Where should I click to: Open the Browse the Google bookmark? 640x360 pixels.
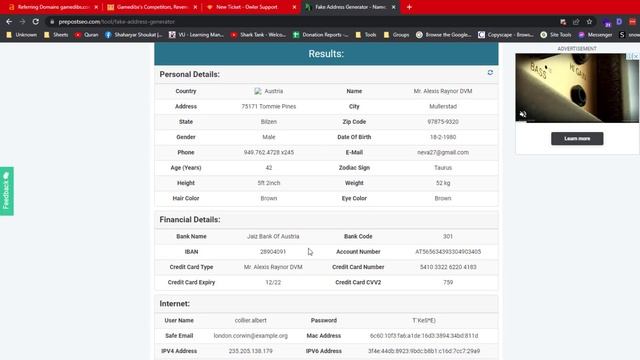(x=444, y=35)
